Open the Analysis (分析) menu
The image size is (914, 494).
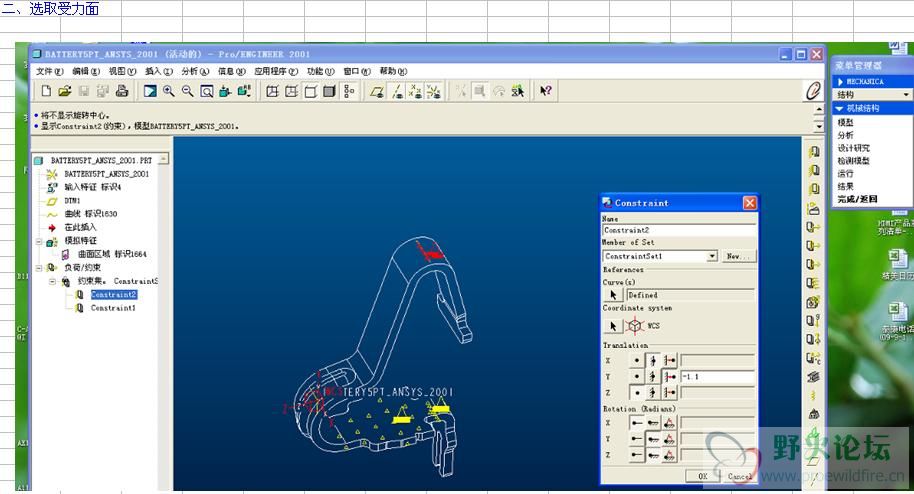pos(195,71)
